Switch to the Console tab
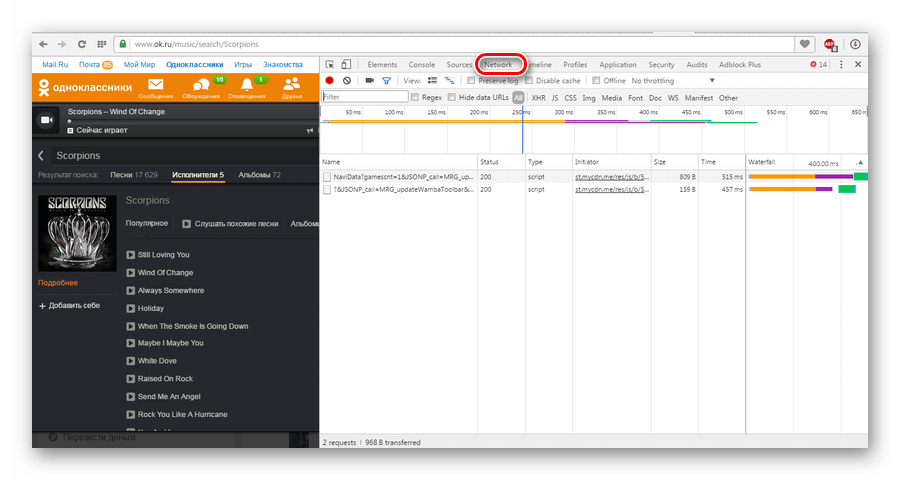 [x=422, y=64]
